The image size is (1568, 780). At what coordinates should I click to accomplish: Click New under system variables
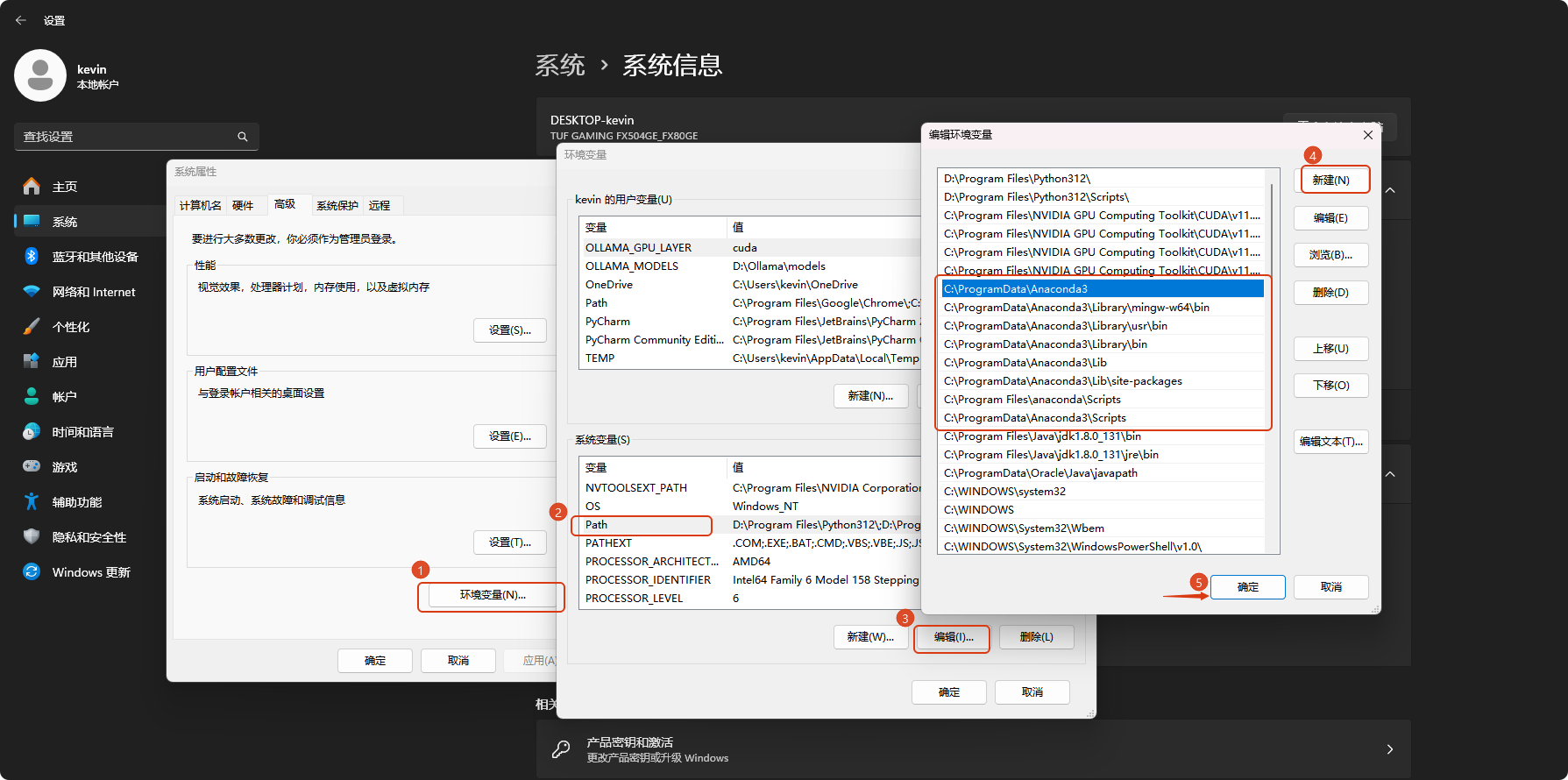click(x=870, y=637)
